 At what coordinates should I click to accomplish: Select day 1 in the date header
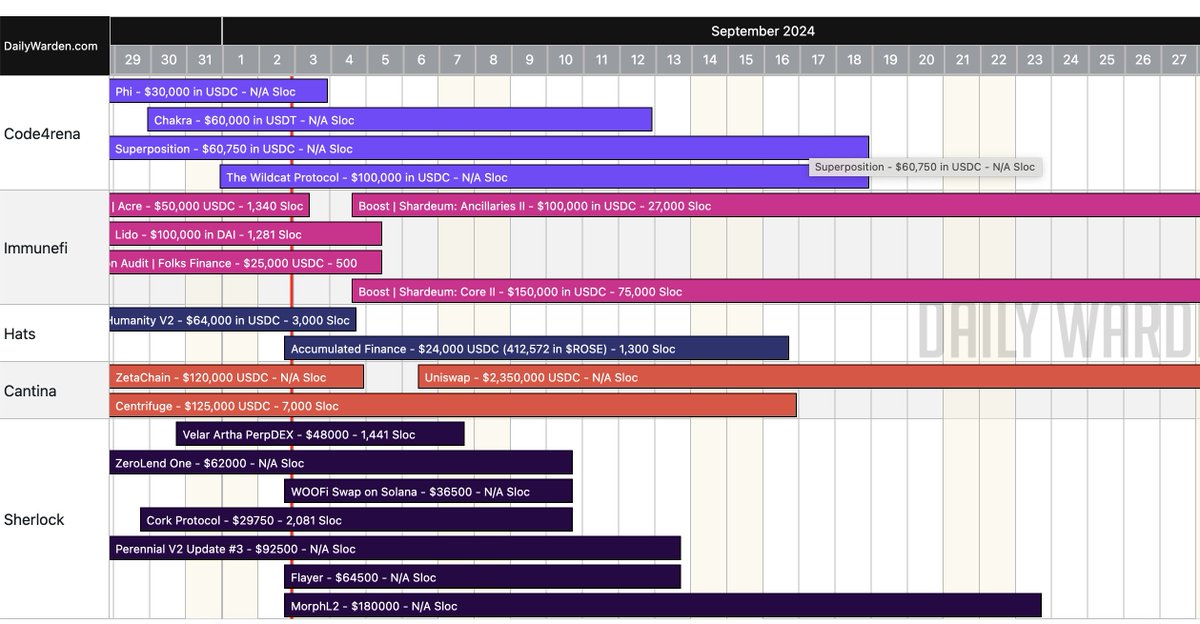pos(241,60)
